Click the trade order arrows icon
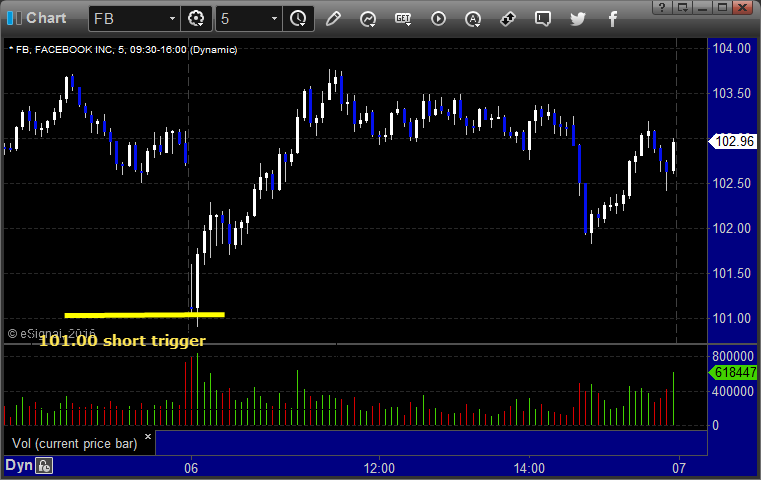 (x=508, y=19)
